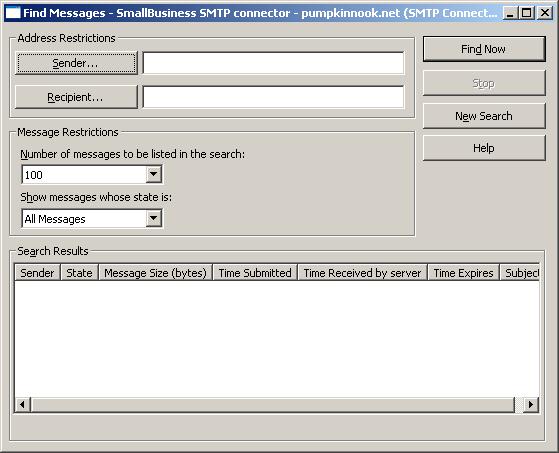Expand the number of messages dropdown
559x453 pixels.
154,174
